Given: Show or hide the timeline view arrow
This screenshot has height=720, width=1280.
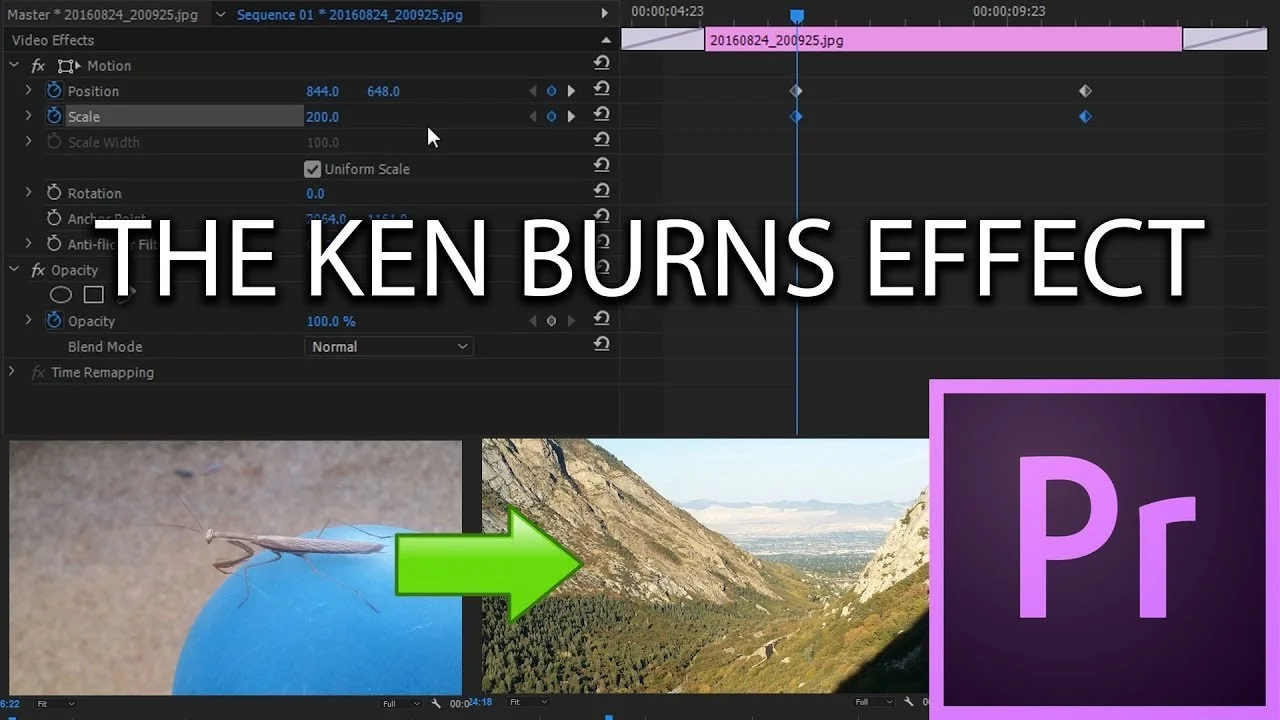Looking at the screenshot, I should (x=604, y=14).
